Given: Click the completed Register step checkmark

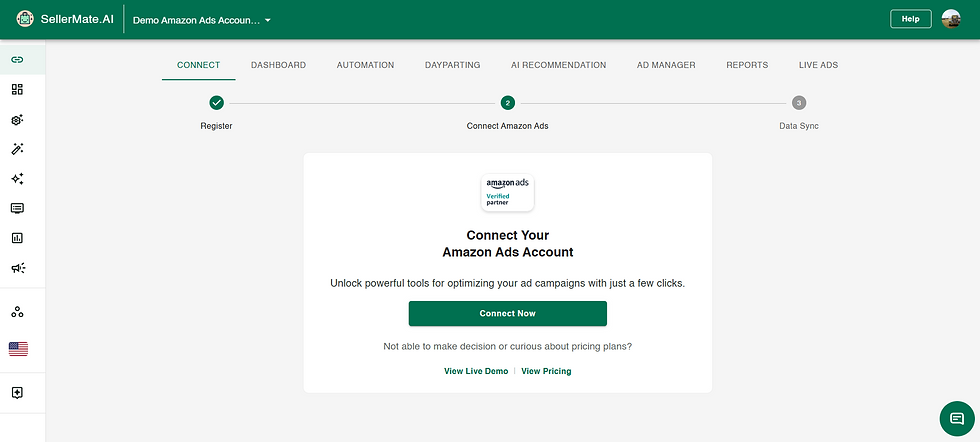Looking at the screenshot, I should pyautogui.click(x=216, y=103).
